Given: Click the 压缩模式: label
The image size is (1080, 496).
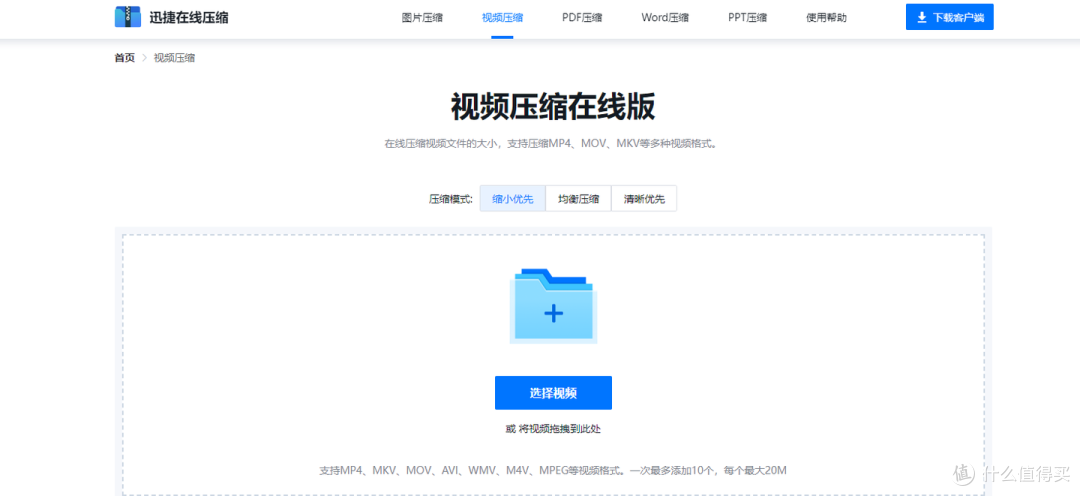Looking at the screenshot, I should click(x=451, y=200).
